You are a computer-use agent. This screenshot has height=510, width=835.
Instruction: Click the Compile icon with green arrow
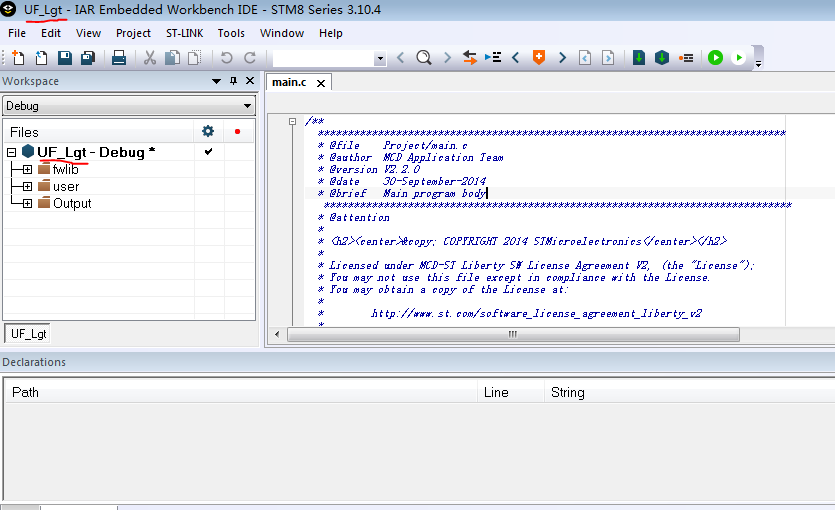tap(639, 57)
